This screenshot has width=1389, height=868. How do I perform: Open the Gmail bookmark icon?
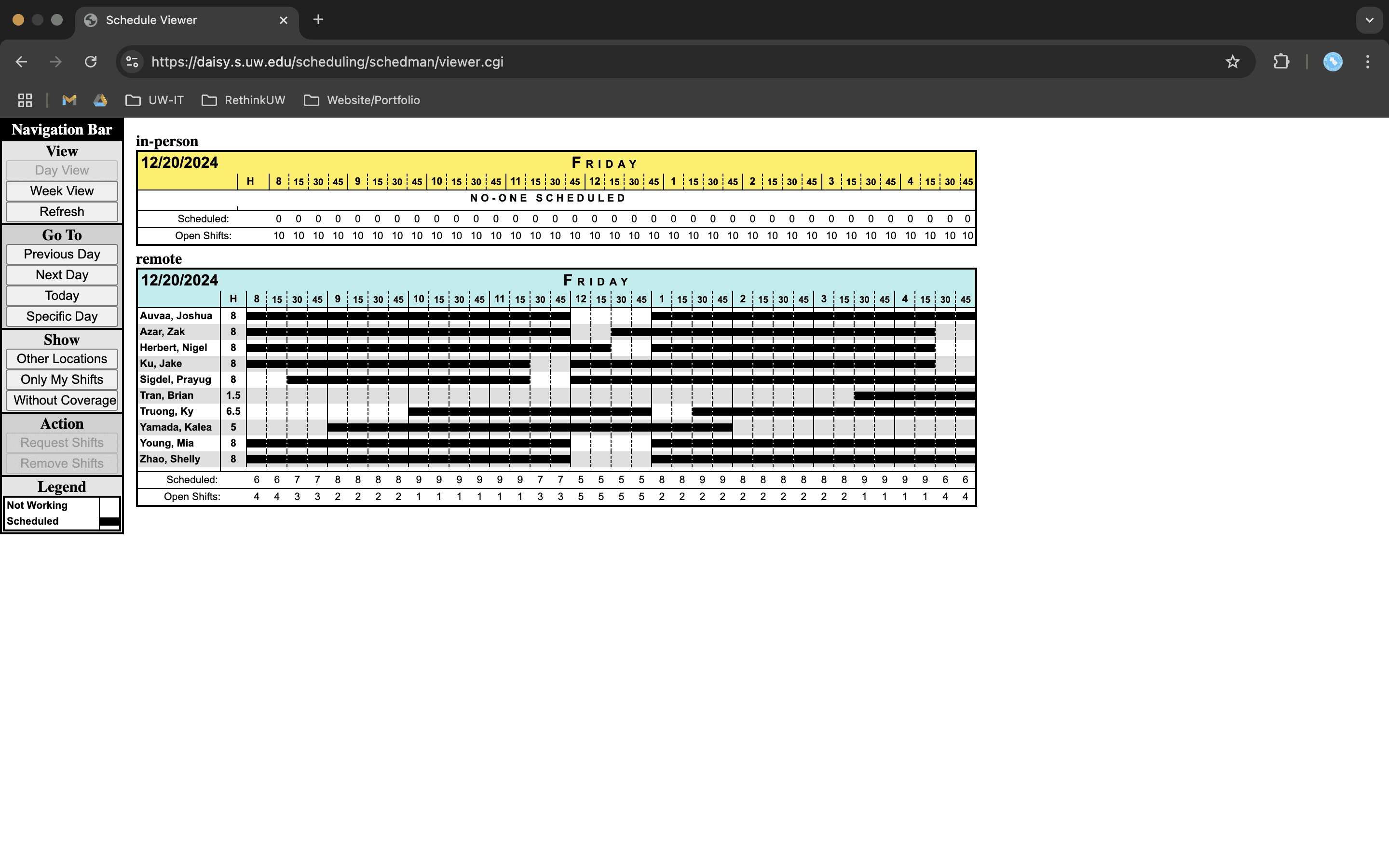(69, 100)
